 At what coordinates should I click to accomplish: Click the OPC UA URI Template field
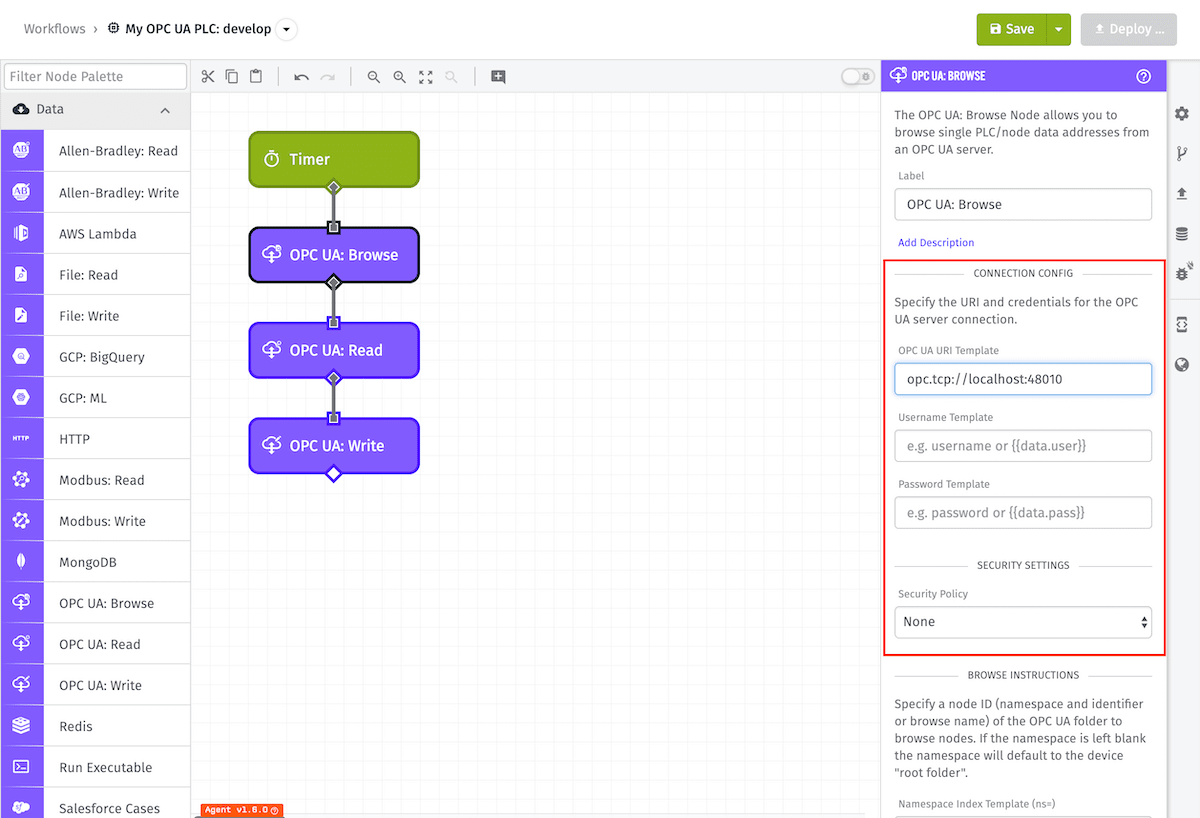(1023, 379)
